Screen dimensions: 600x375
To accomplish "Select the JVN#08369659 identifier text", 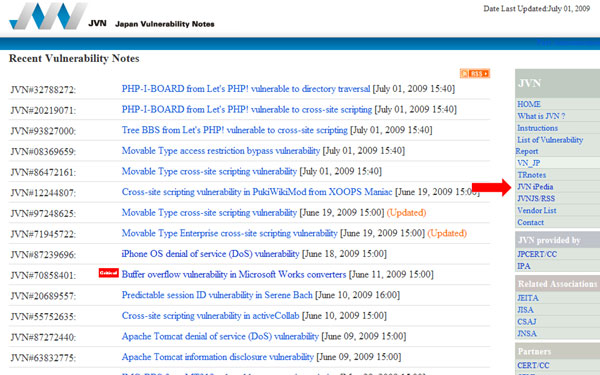I will tap(43, 152).
